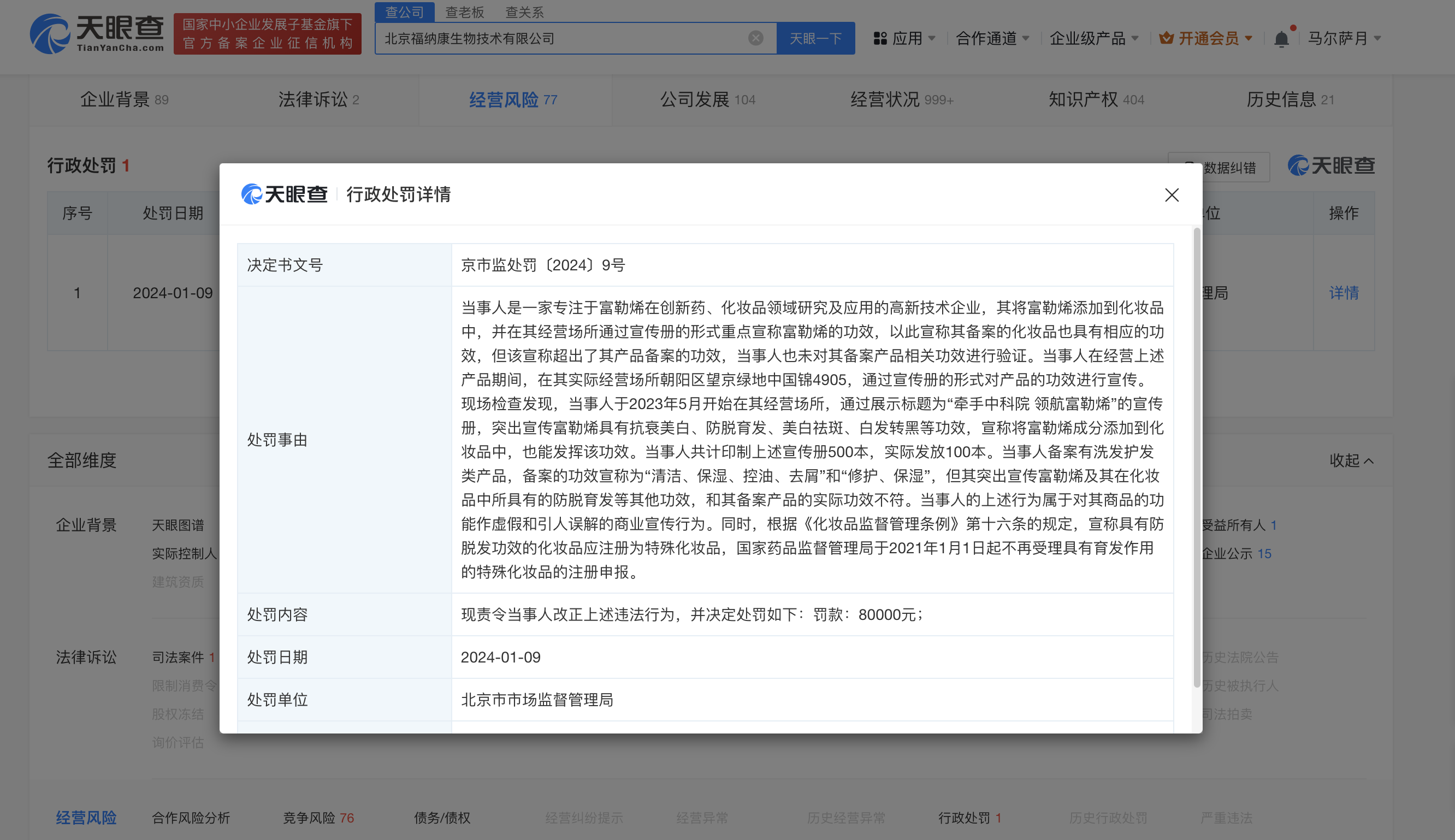Open the notification bell
1455x840 pixels.
[1281, 39]
